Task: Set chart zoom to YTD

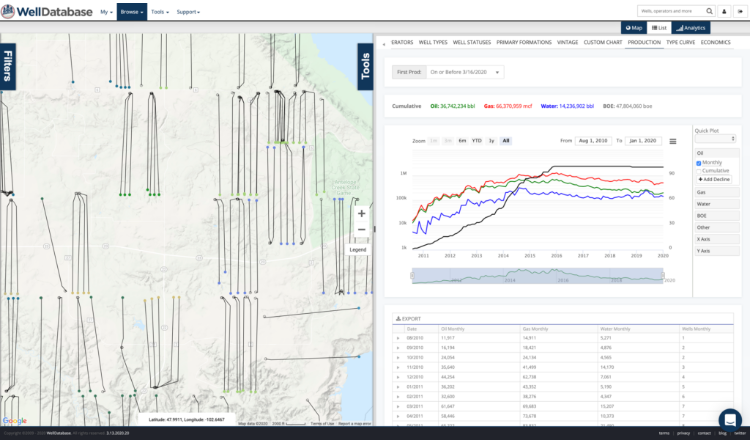Action: (476, 141)
